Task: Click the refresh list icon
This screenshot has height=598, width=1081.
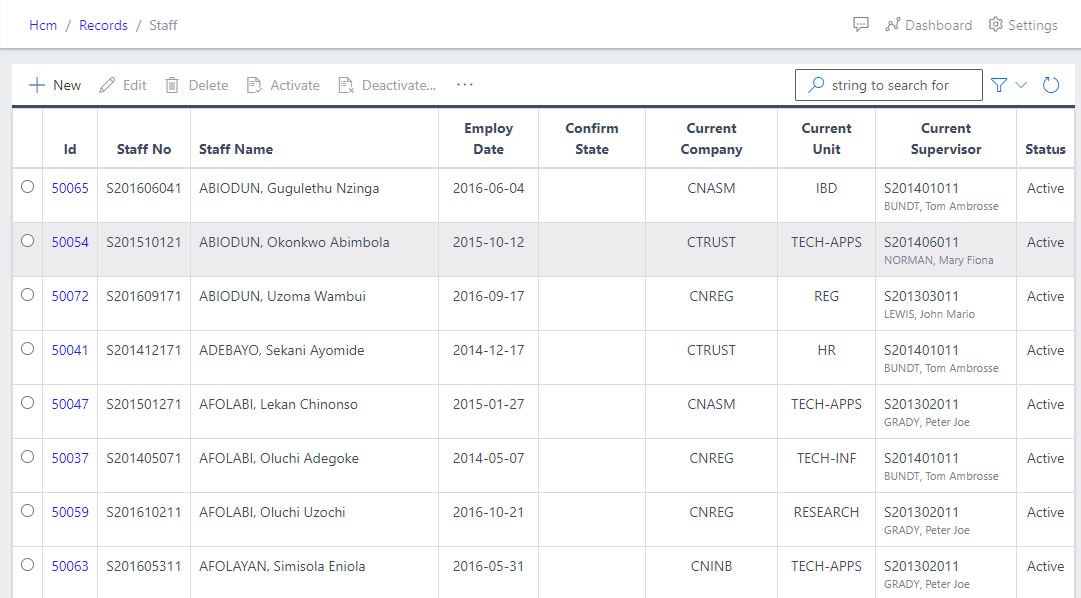Action: [x=1051, y=85]
